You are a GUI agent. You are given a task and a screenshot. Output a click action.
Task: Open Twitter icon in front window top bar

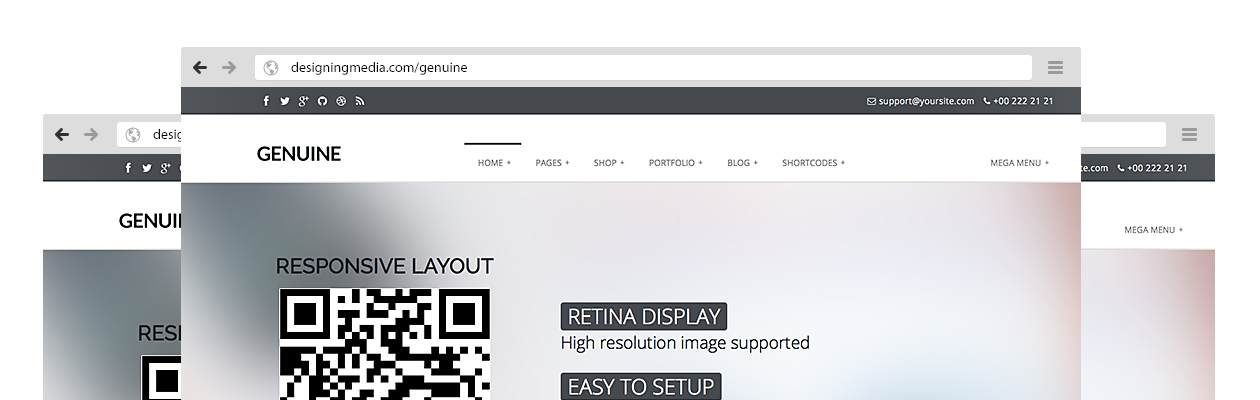285,101
